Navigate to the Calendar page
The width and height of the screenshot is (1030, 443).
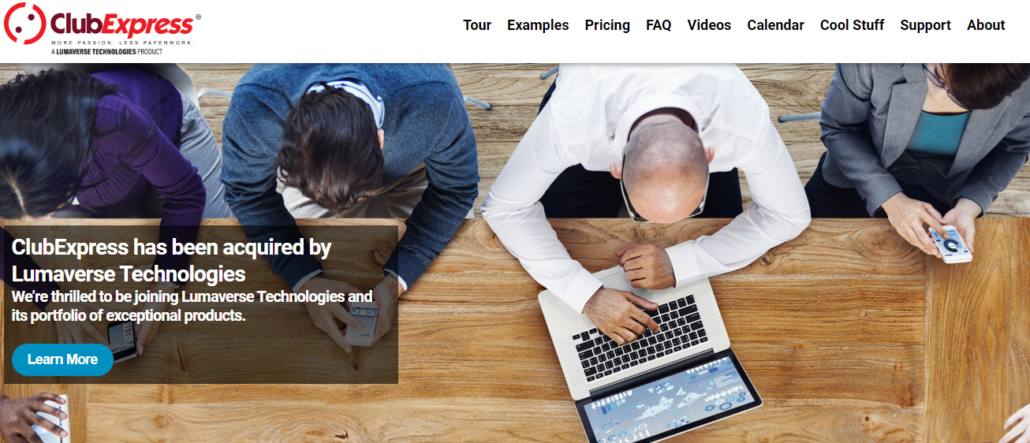point(776,25)
